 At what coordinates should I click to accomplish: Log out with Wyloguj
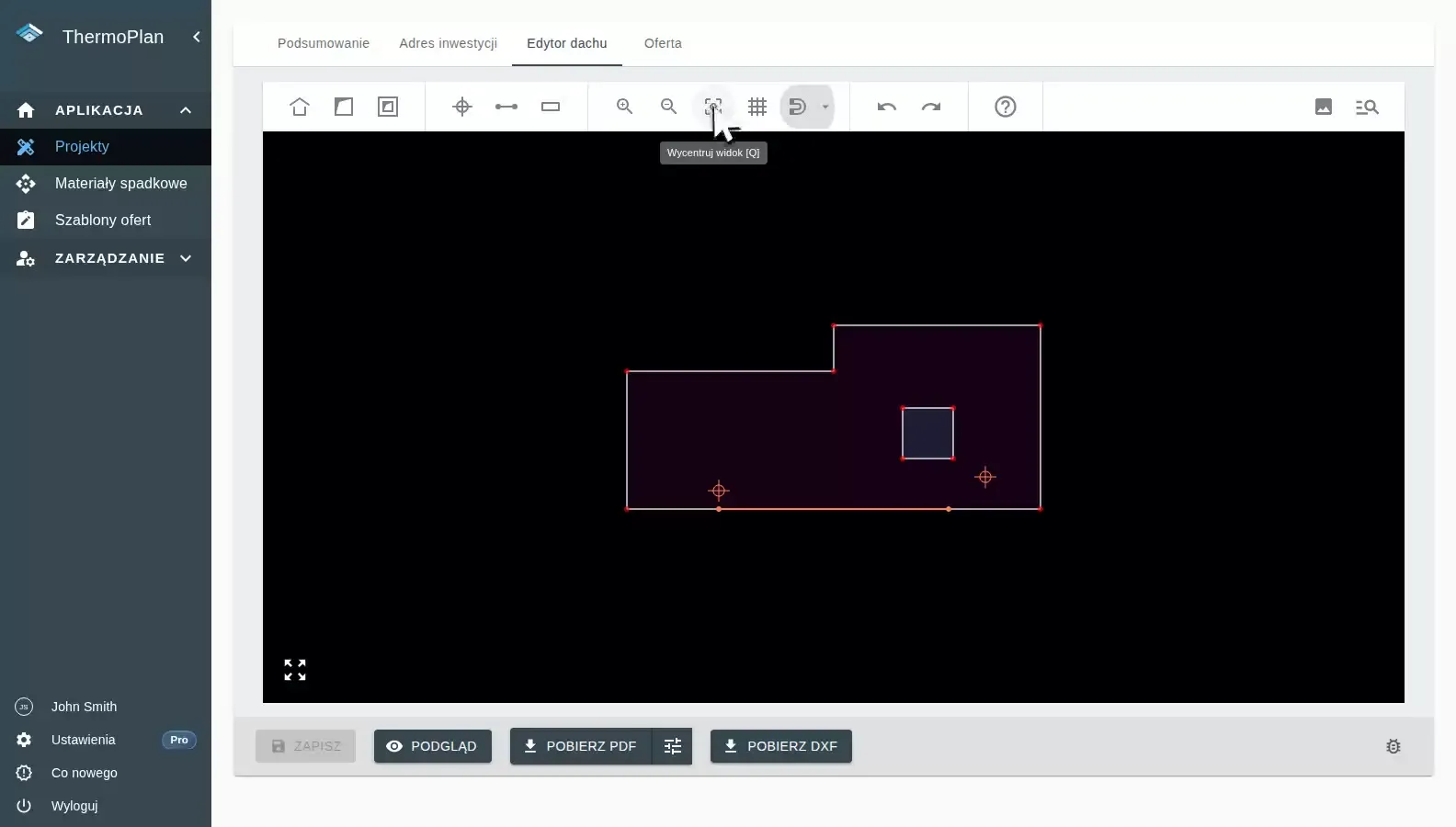click(x=106, y=806)
